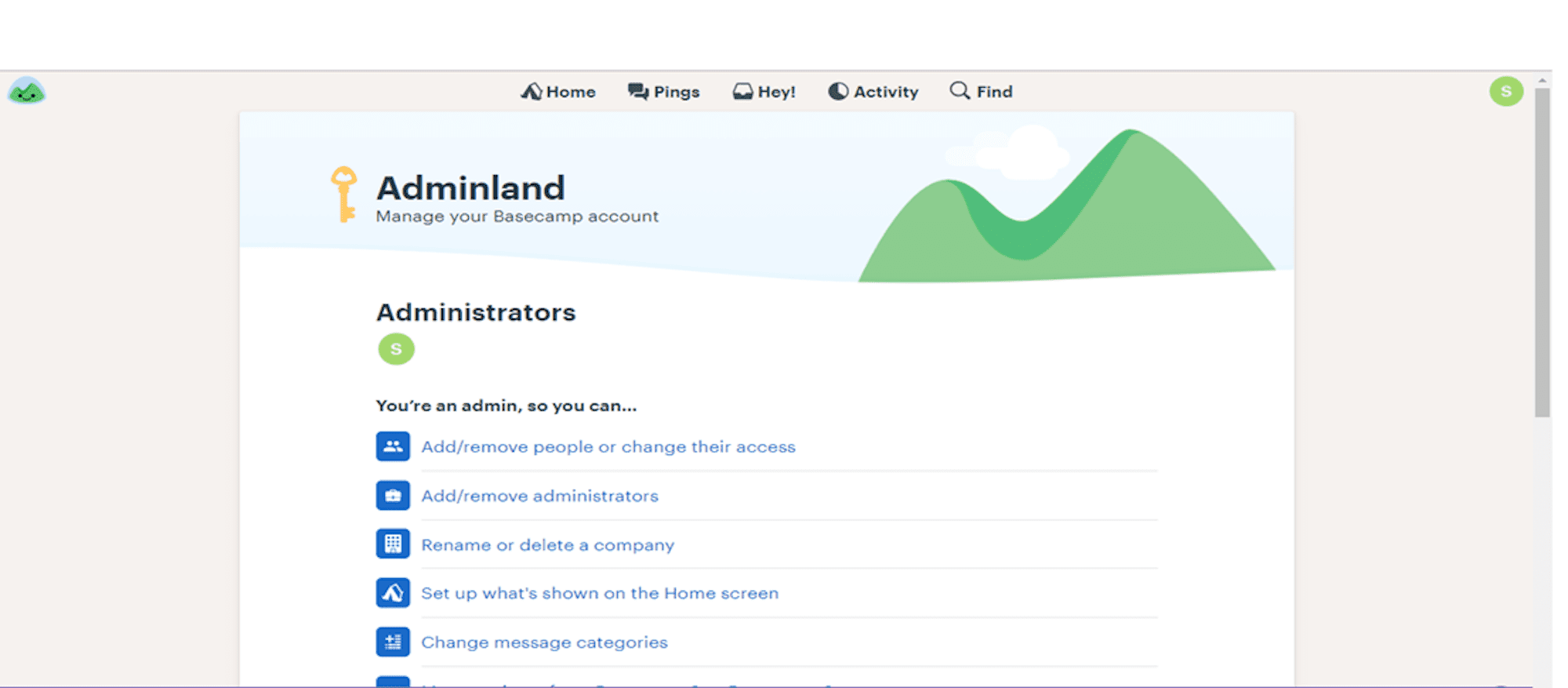The width and height of the screenshot is (1568, 688).
Task: Click administrator avatar S under Administrators
Action: tap(396, 349)
